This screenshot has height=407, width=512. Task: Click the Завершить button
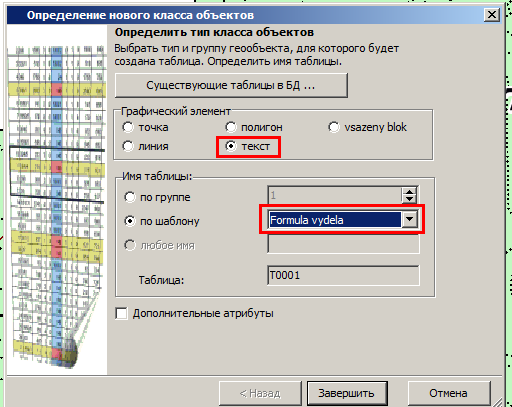(x=347, y=393)
